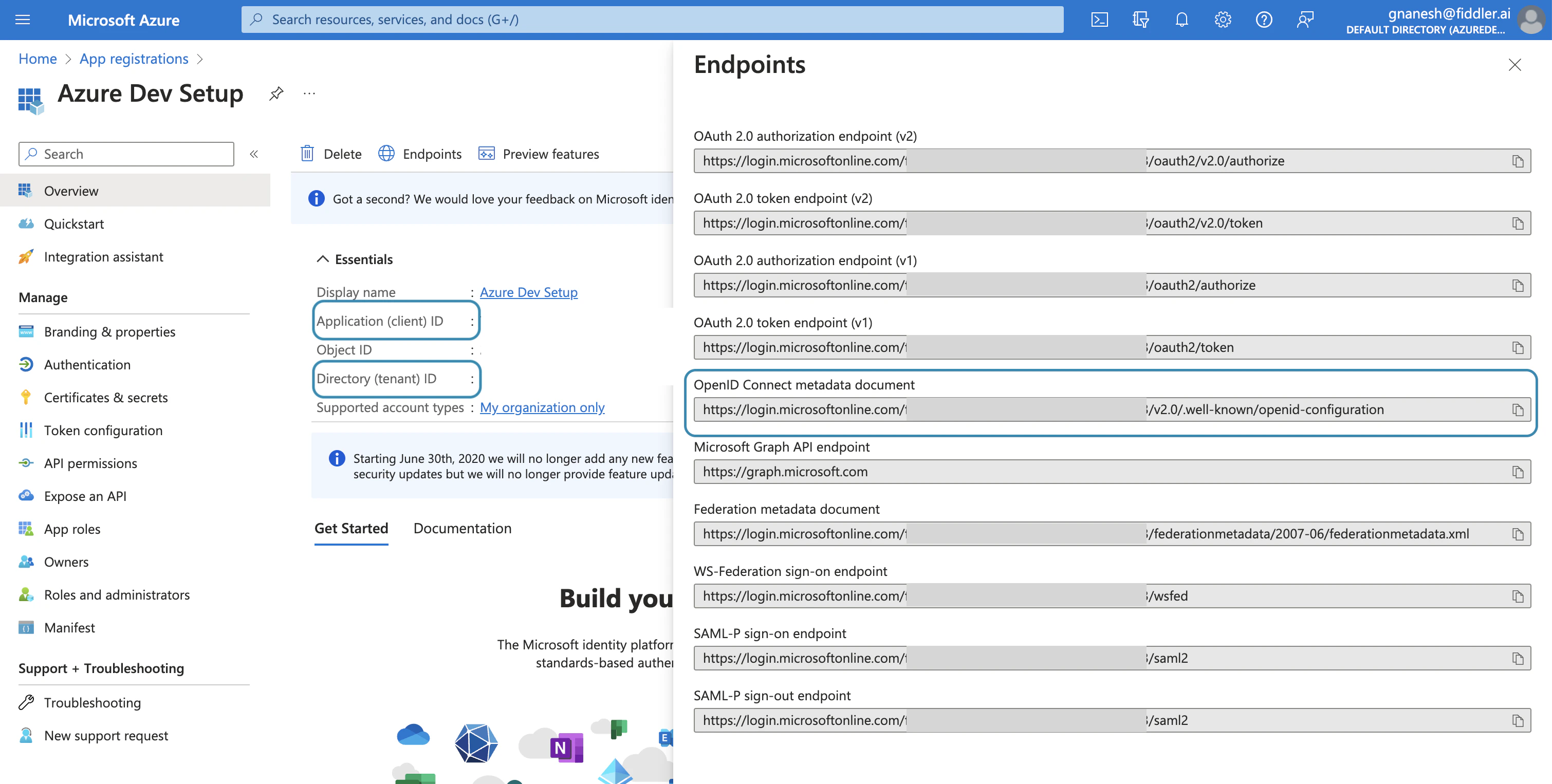The width and height of the screenshot is (1552, 784).
Task: Open the Help question mark icon
Action: (1263, 20)
